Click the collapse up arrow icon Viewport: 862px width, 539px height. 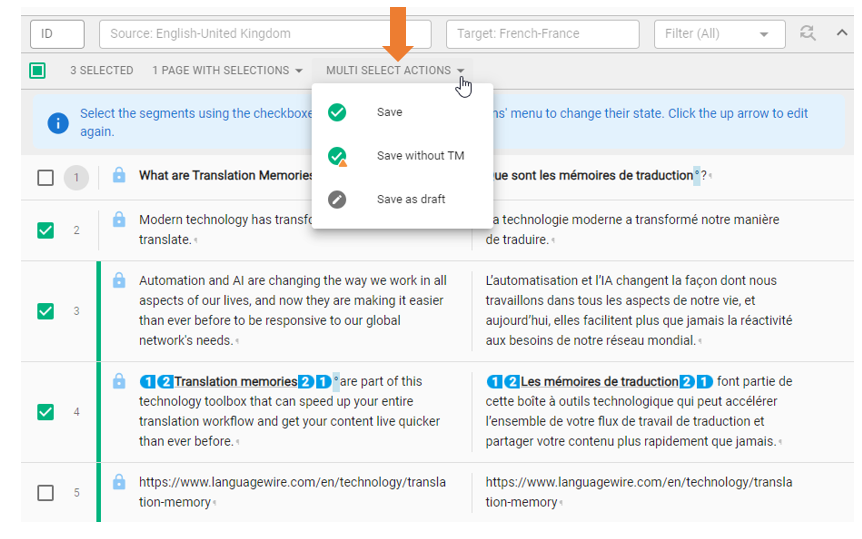tap(841, 33)
